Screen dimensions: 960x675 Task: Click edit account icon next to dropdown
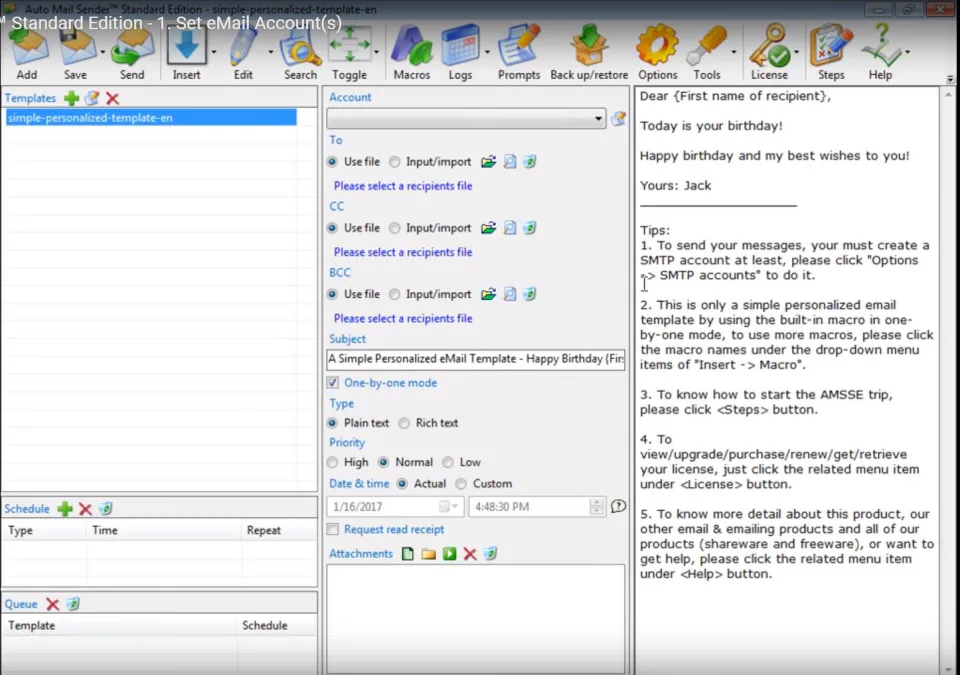coord(618,118)
